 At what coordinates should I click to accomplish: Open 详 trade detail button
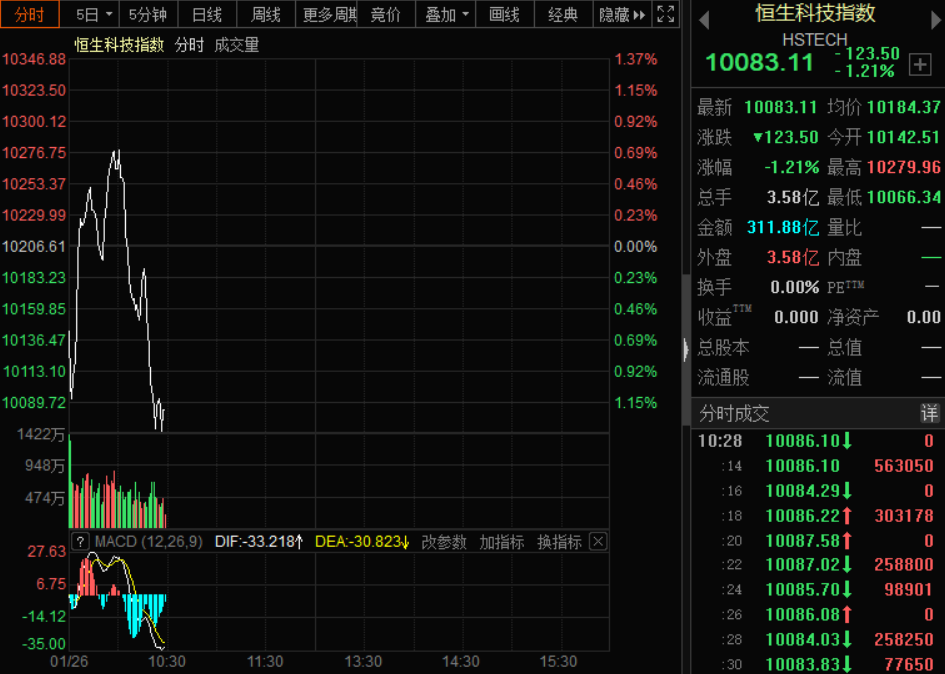[x=929, y=413]
